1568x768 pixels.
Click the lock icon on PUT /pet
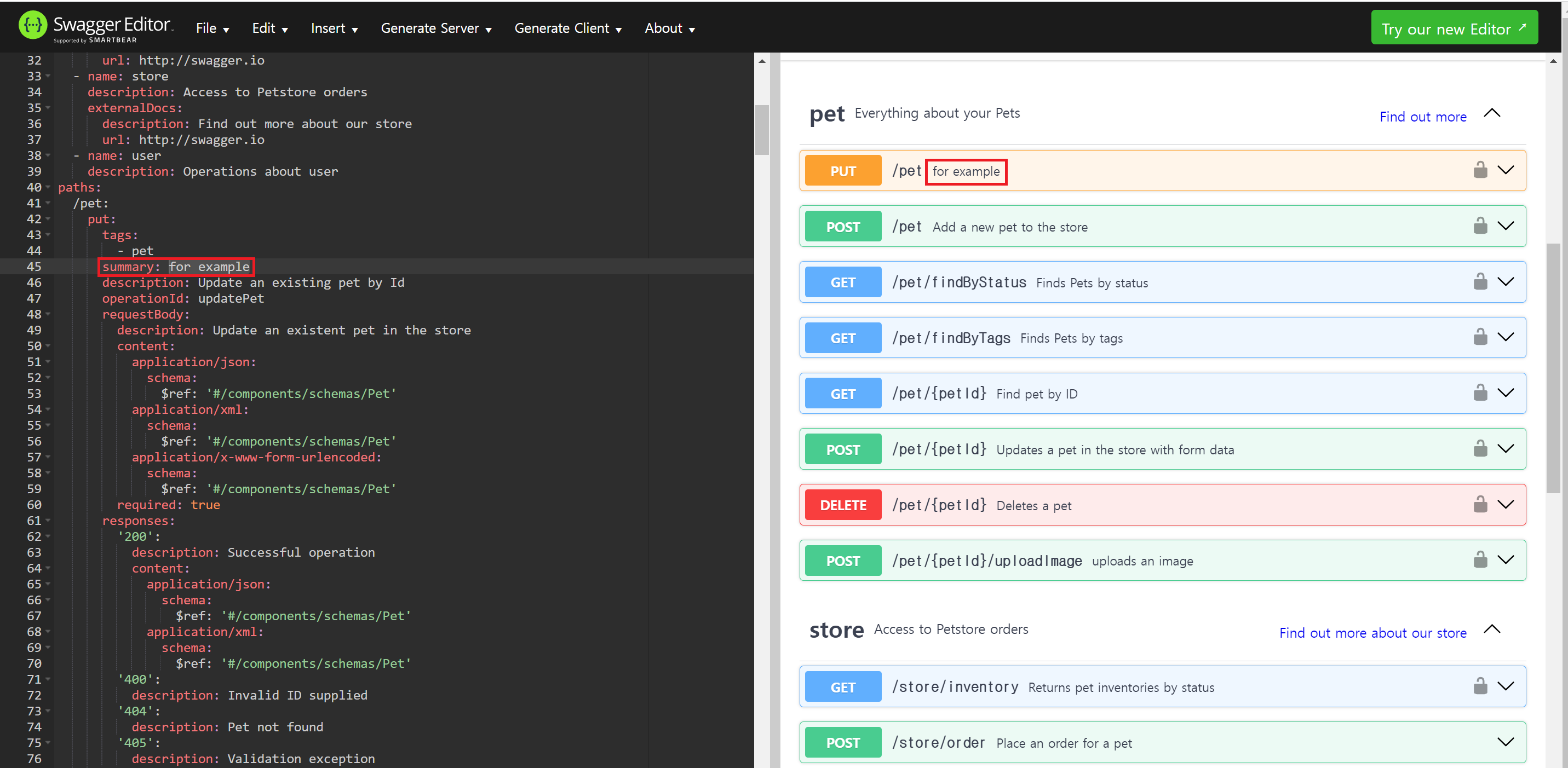tap(1480, 170)
